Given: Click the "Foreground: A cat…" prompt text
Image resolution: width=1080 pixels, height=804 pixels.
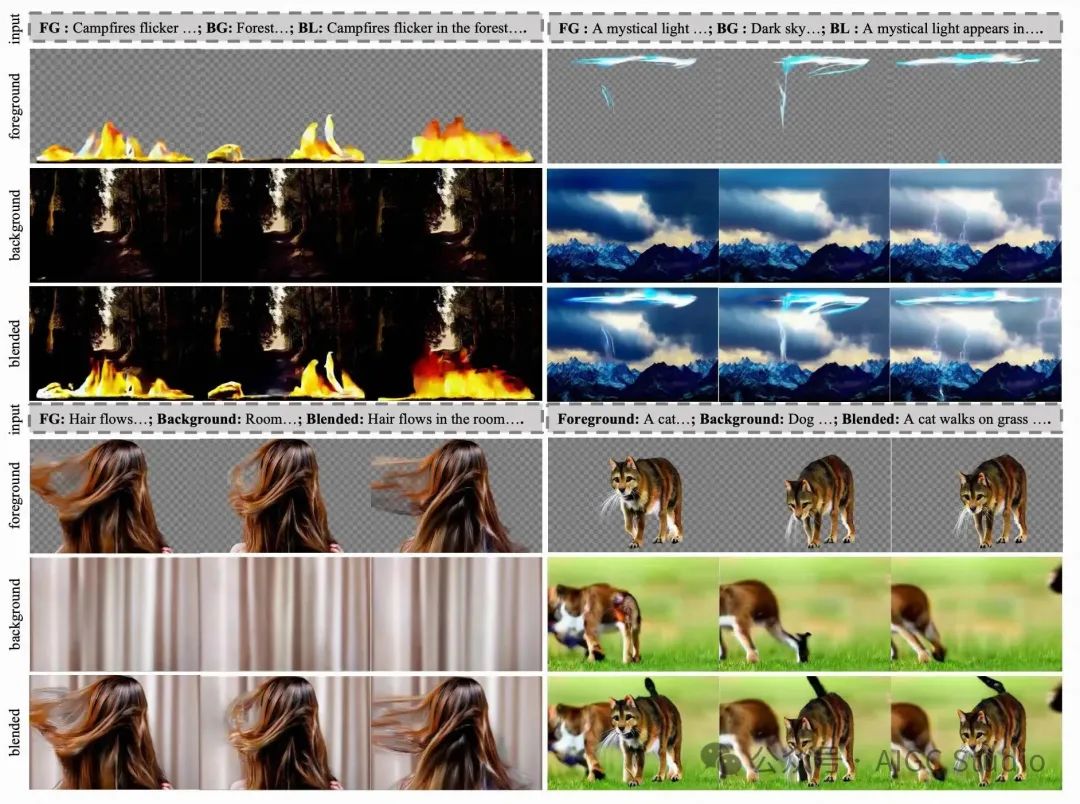Looking at the screenshot, I should point(625,419).
